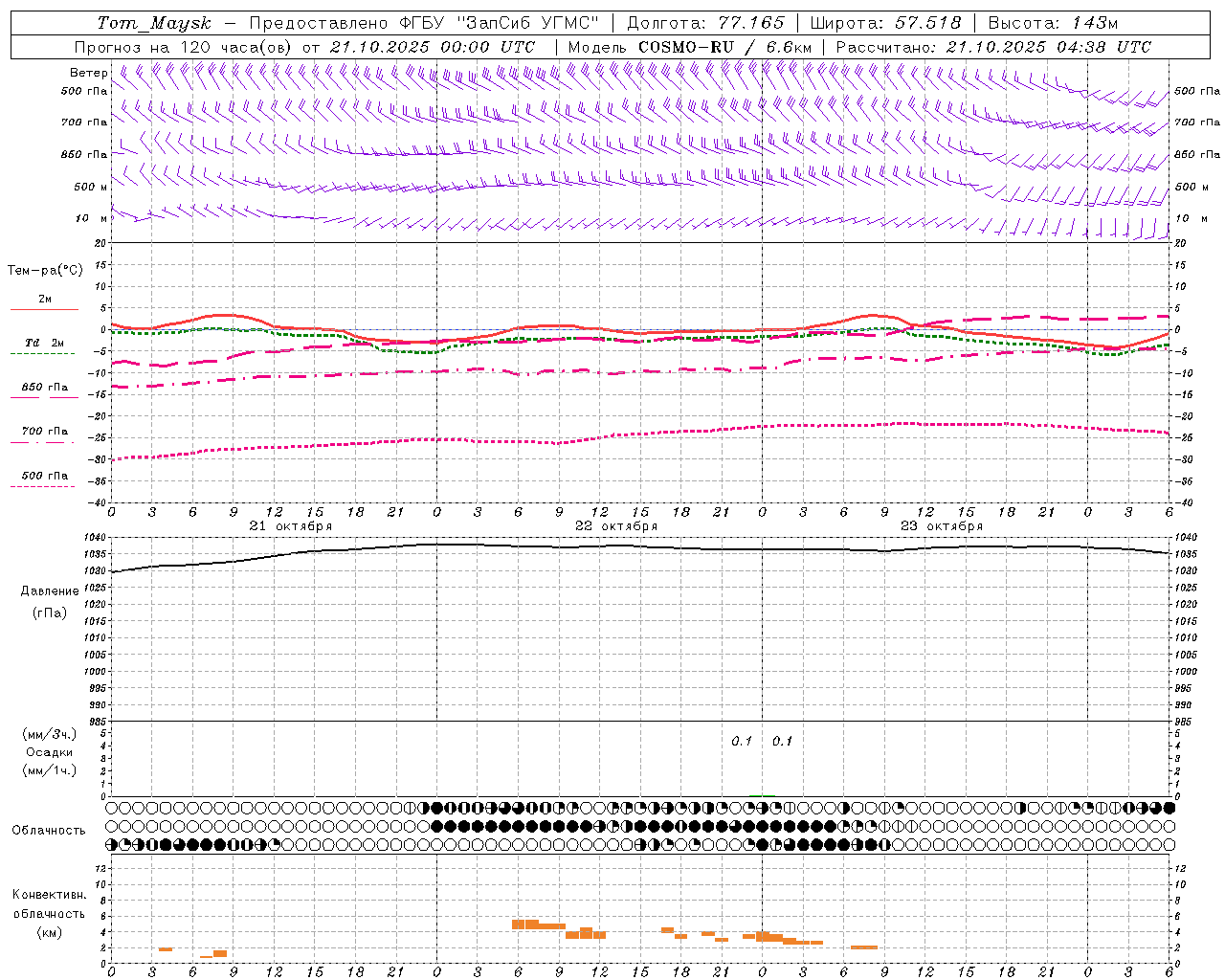Click the "Конвективн." convective cloud label

pyautogui.click(x=50, y=895)
